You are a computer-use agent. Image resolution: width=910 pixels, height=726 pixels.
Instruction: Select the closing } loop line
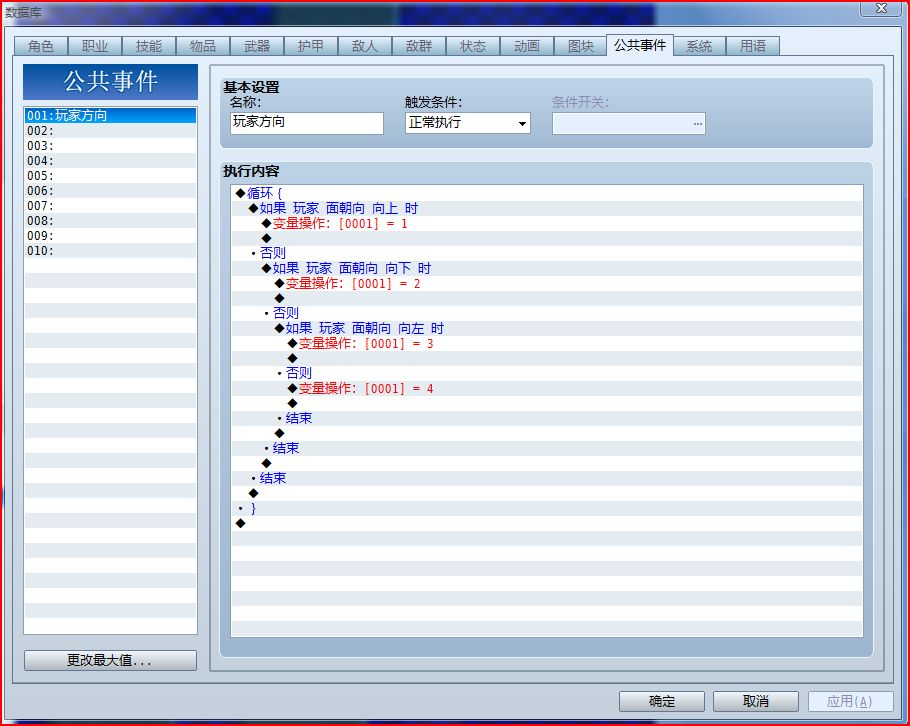point(547,508)
